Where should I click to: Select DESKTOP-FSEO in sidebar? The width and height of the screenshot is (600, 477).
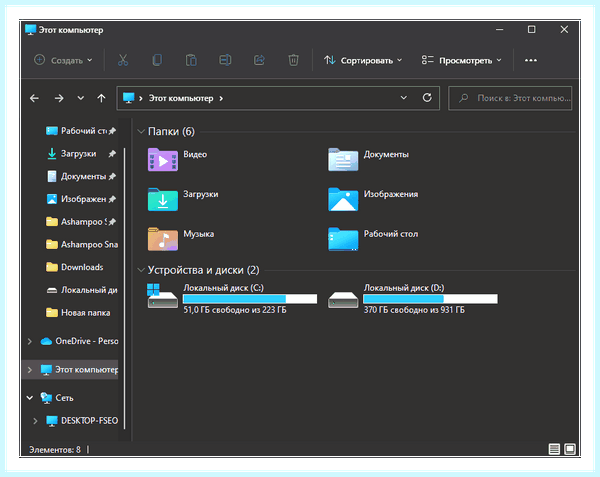click(82, 421)
